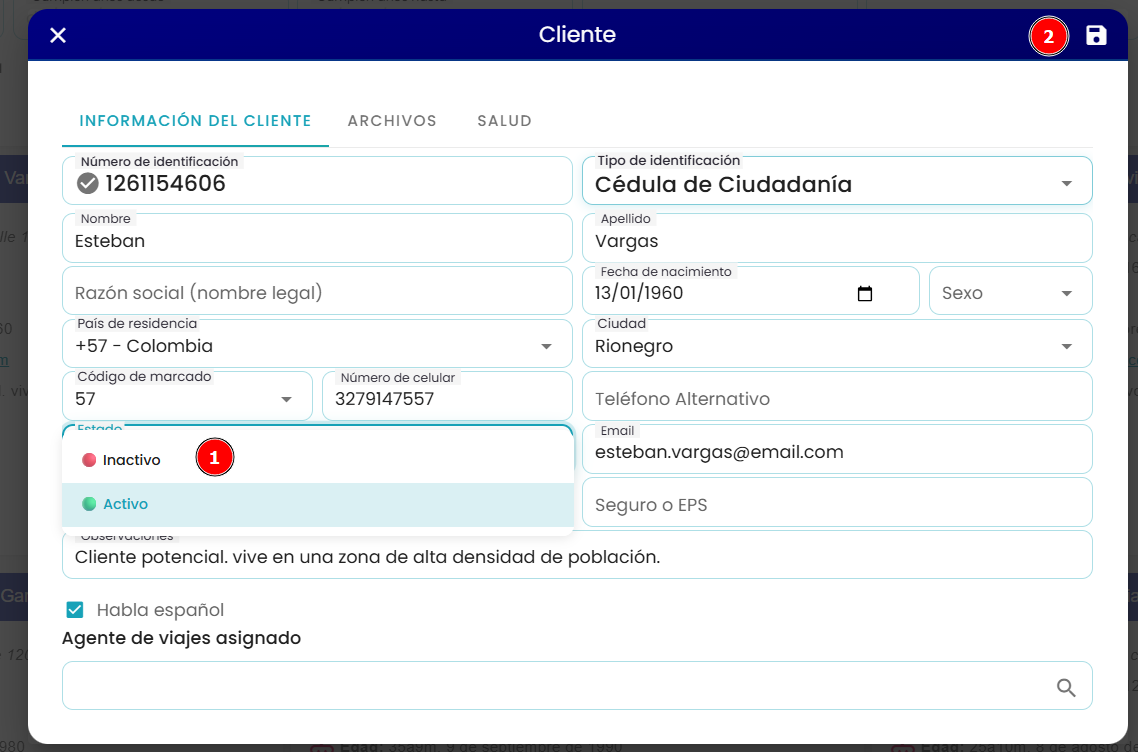Click the red Inactivo status dot
The image size is (1138, 752).
89,460
